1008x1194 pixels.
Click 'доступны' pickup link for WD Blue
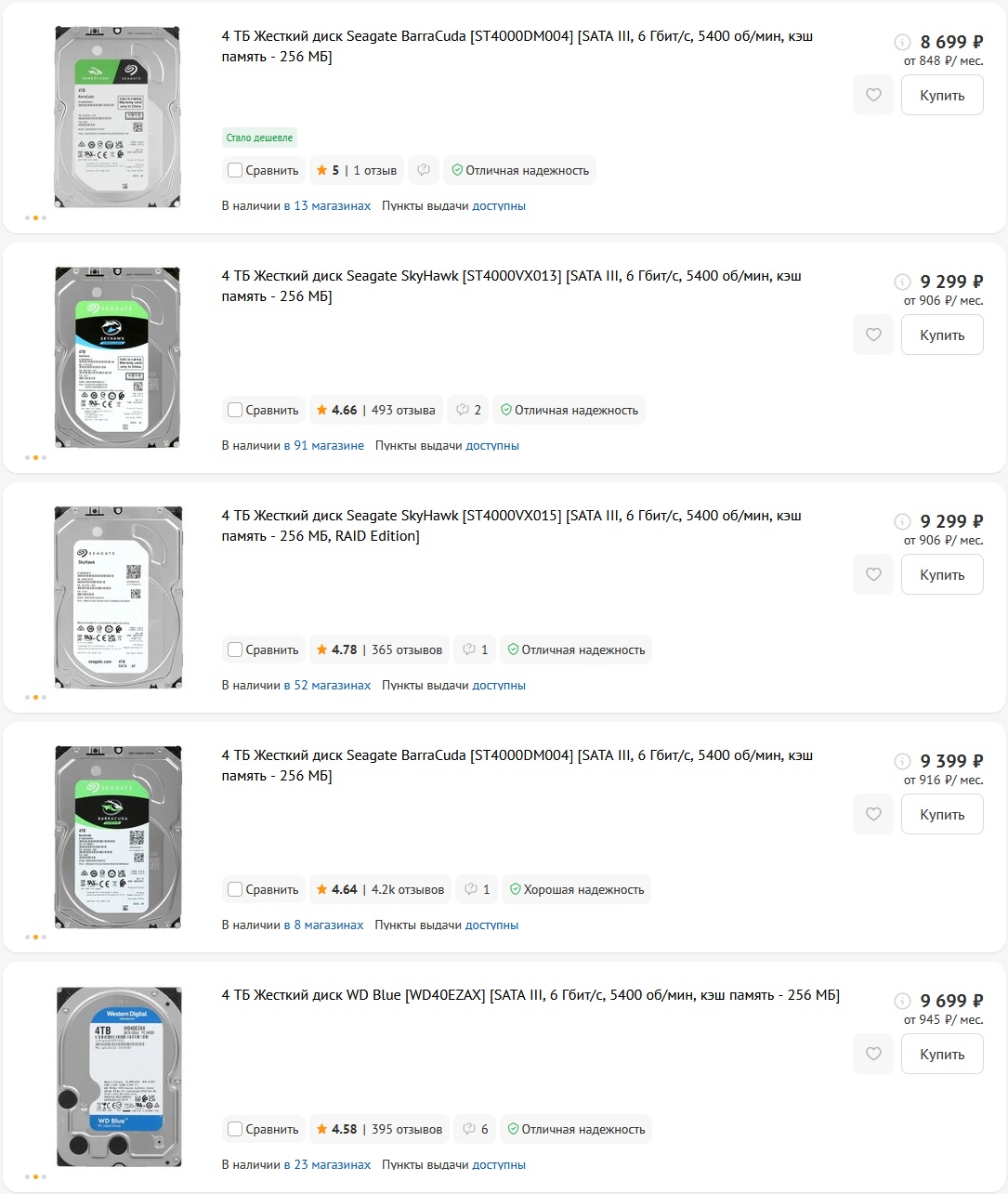pos(499,1164)
